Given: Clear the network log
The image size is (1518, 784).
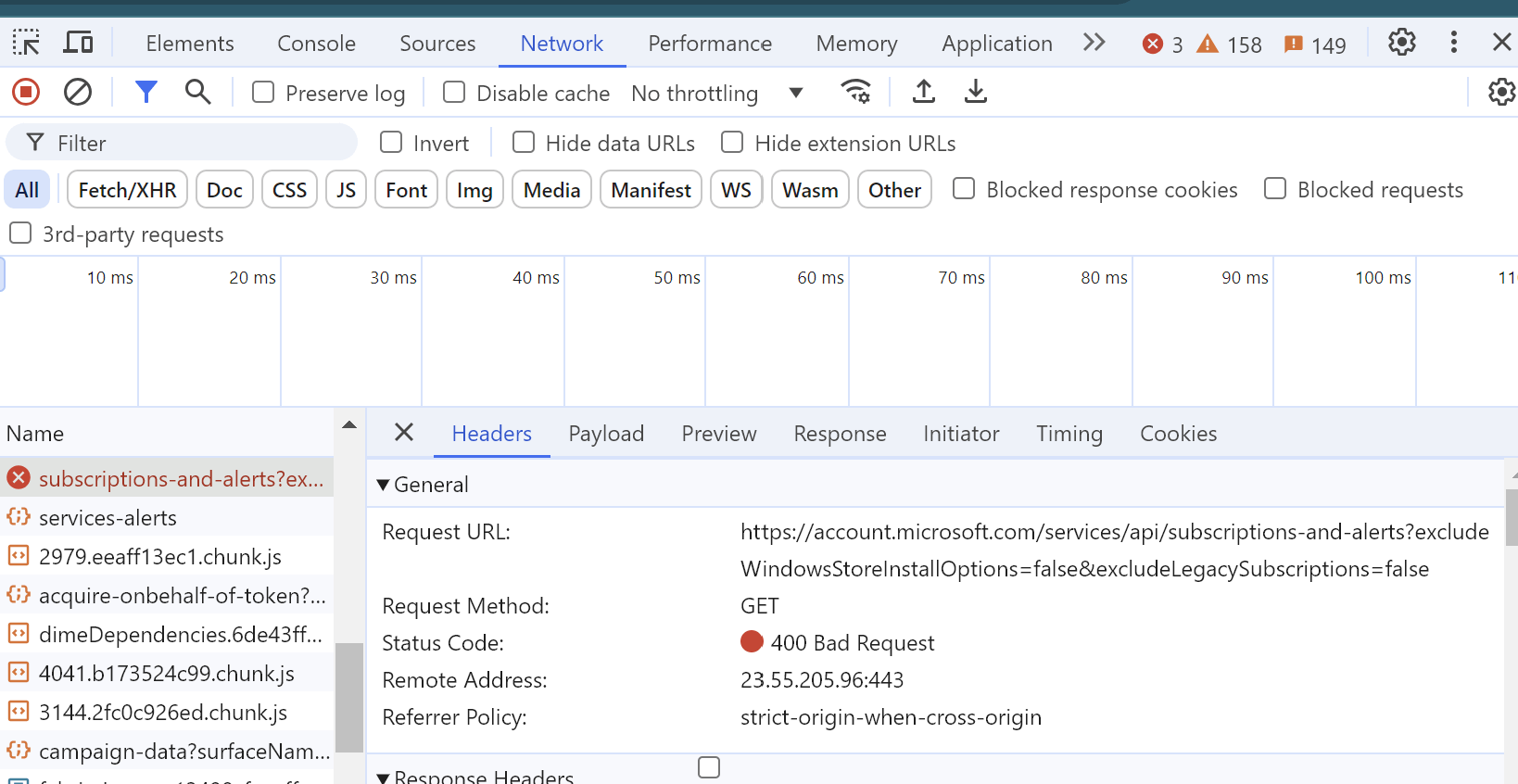Looking at the screenshot, I should 78,92.
